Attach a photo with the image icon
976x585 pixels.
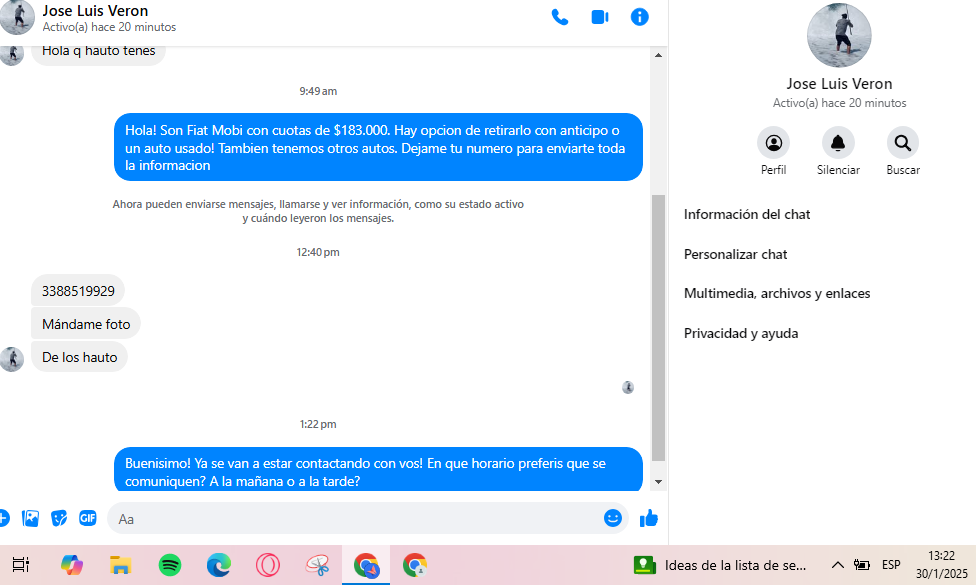coord(30,518)
